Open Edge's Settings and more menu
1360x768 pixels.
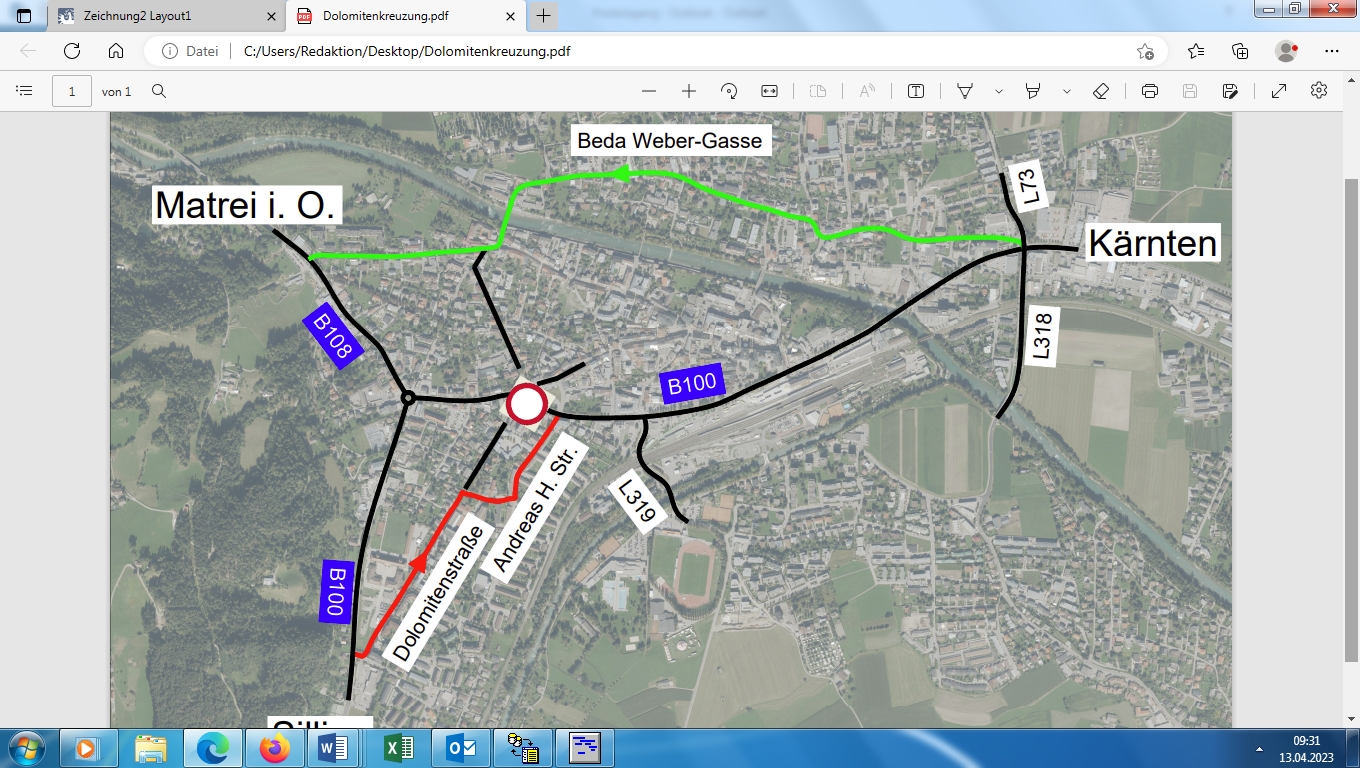(x=1331, y=50)
